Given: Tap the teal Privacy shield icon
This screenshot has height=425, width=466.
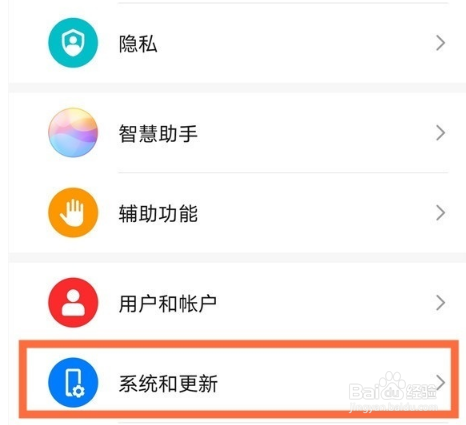Looking at the screenshot, I should (73, 43).
